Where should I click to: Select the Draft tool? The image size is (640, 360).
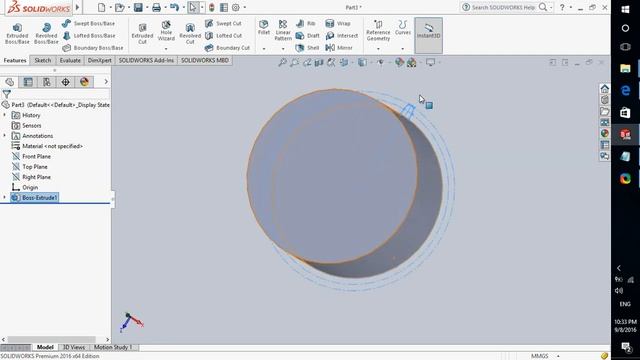coord(307,36)
